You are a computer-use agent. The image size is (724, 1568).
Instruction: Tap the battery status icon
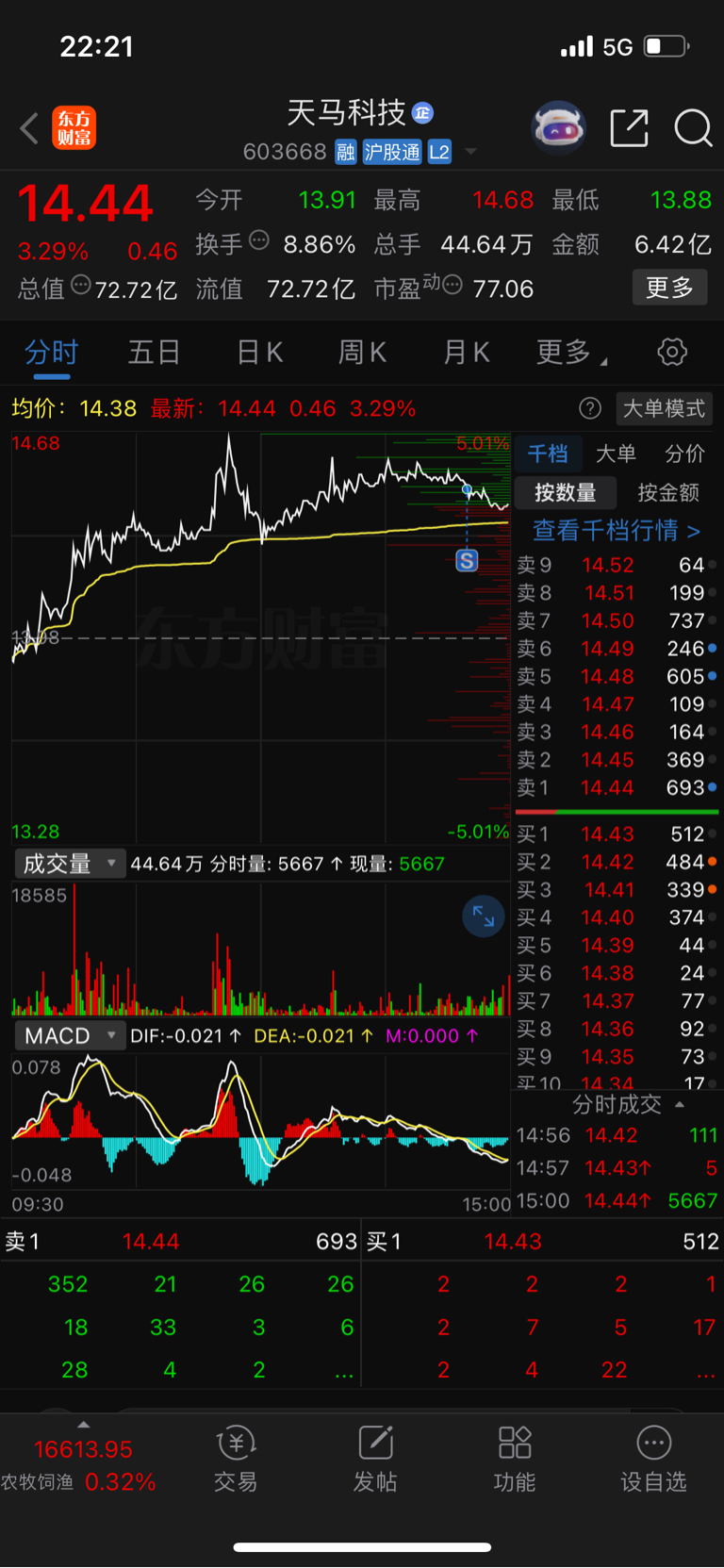click(x=666, y=46)
